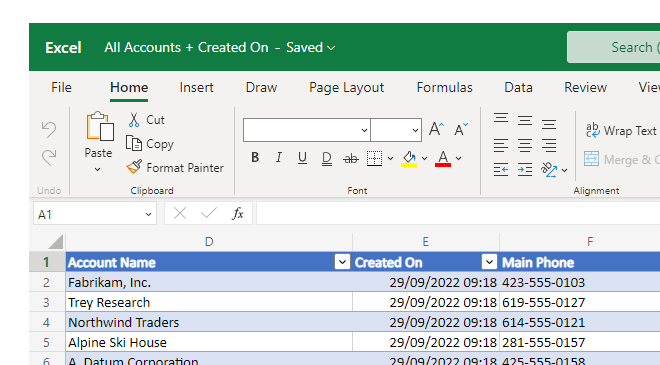The height and width of the screenshot is (365, 660).
Task: Align text to top
Action: tap(501, 118)
